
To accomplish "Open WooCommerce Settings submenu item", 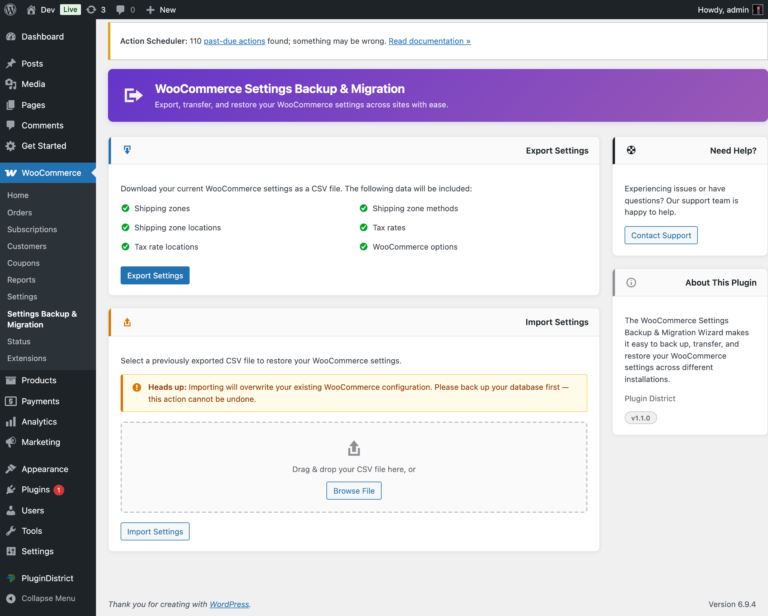I will 22,297.
